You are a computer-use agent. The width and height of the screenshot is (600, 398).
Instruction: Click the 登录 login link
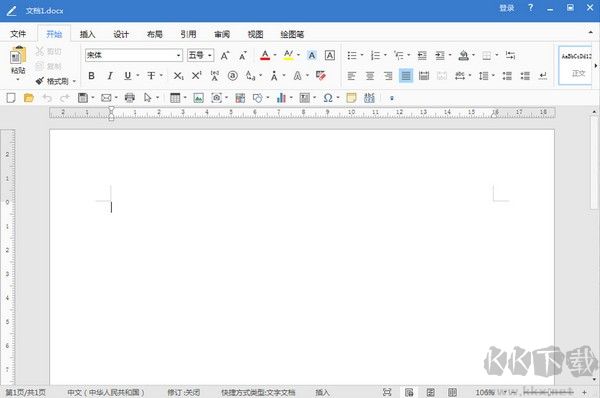point(507,8)
